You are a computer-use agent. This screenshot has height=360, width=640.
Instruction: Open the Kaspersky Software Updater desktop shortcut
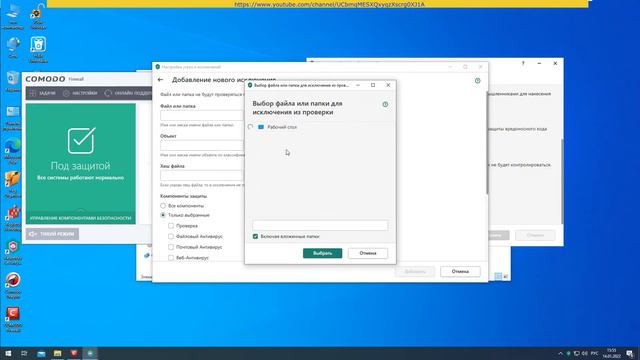click(x=13, y=252)
